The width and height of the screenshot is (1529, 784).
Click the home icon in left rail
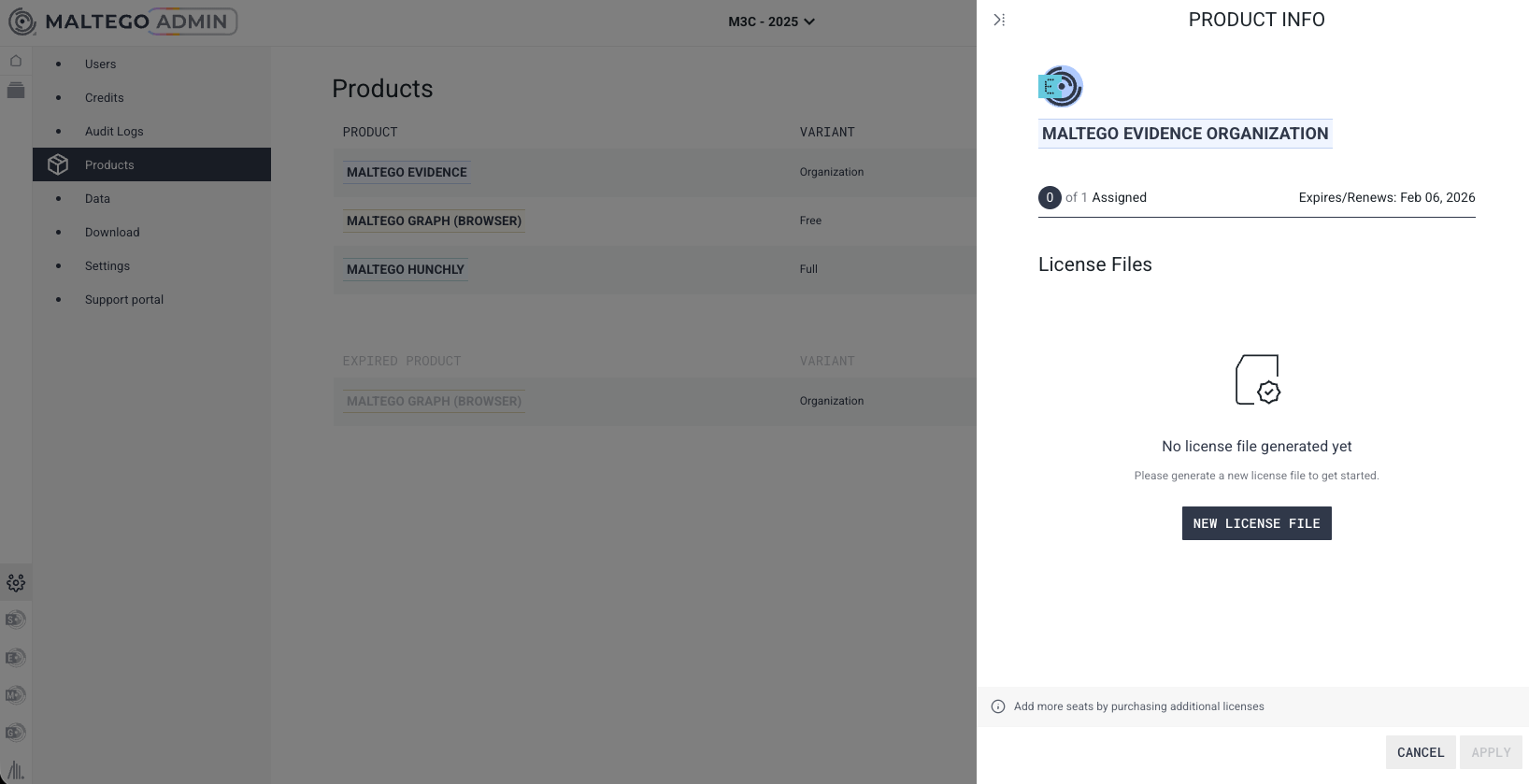click(16, 61)
